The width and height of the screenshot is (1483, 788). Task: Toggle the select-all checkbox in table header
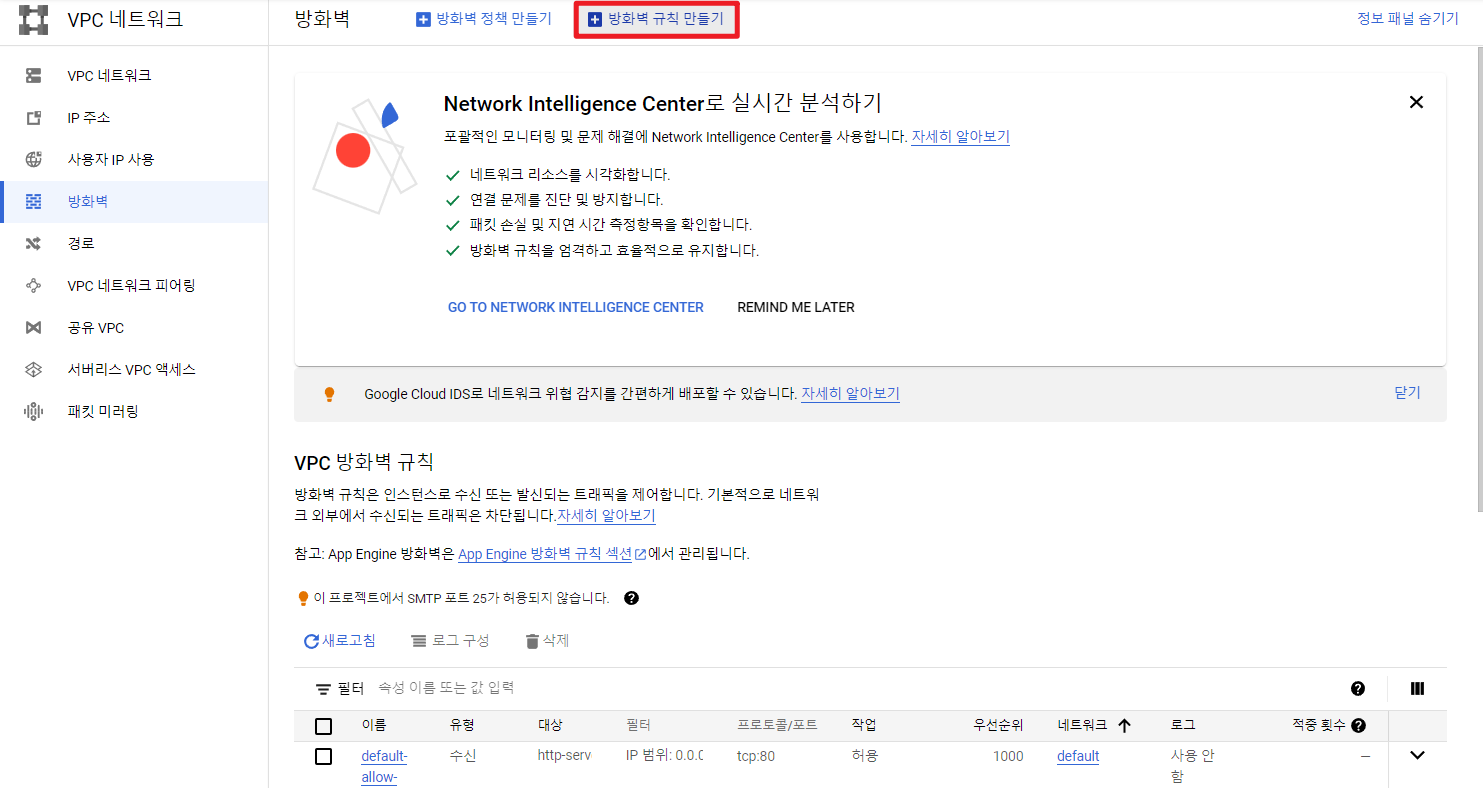tap(323, 726)
